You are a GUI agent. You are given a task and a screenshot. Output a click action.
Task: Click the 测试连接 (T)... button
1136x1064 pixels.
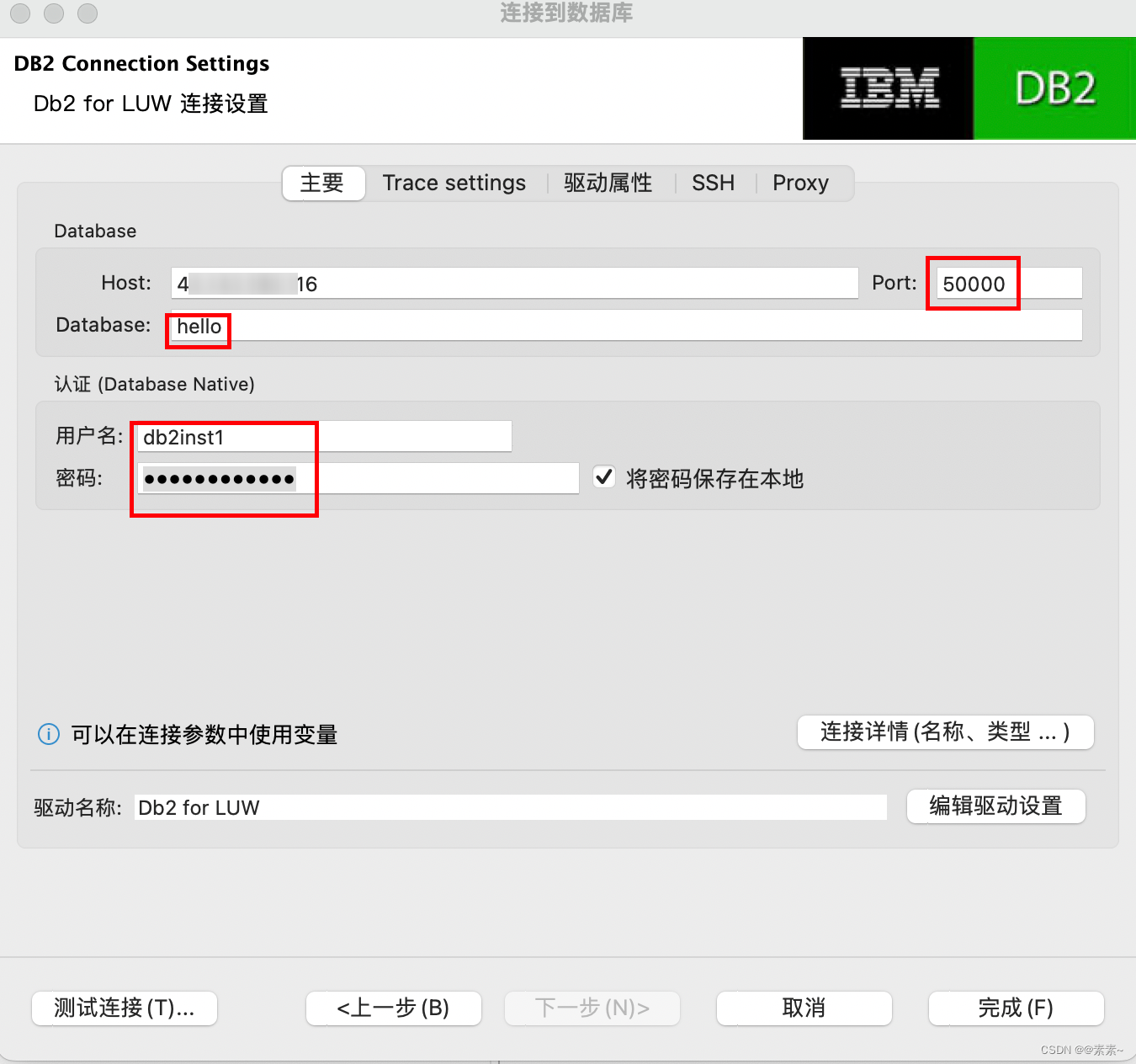125,1008
